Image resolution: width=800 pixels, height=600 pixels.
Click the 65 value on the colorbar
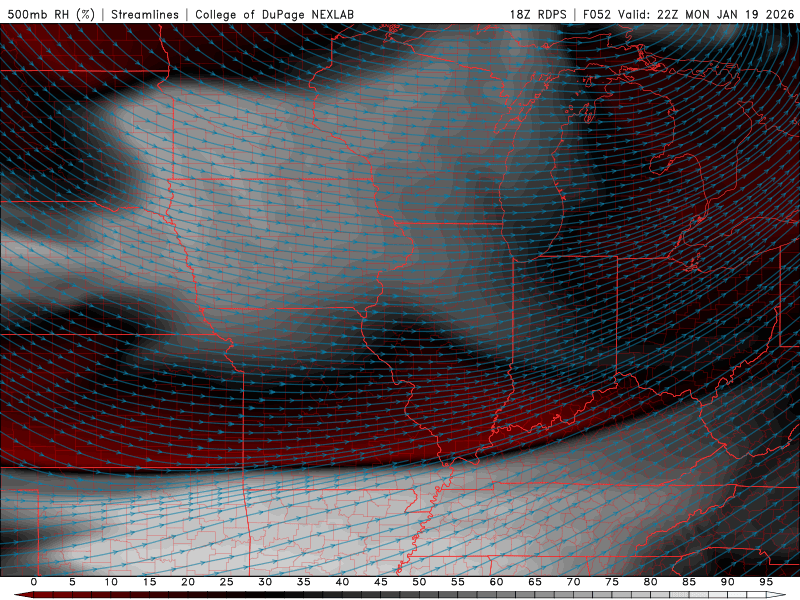pos(535,582)
